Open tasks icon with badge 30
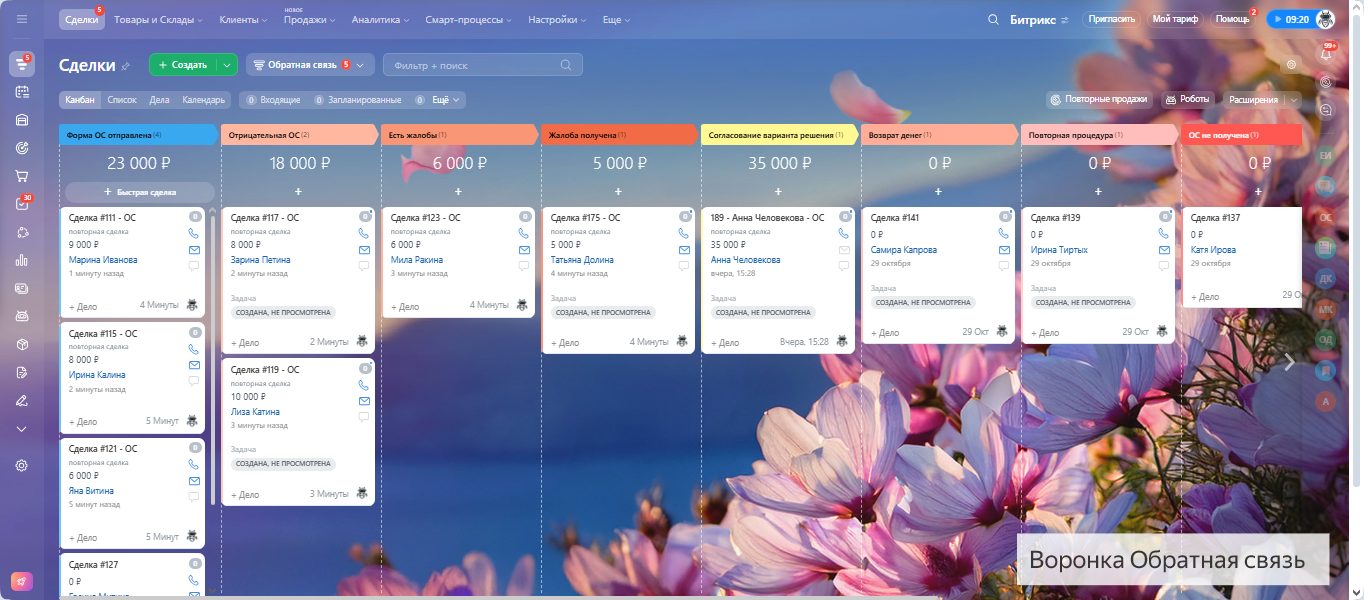Viewport: 1364px width, 600px height. pyautogui.click(x=22, y=204)
